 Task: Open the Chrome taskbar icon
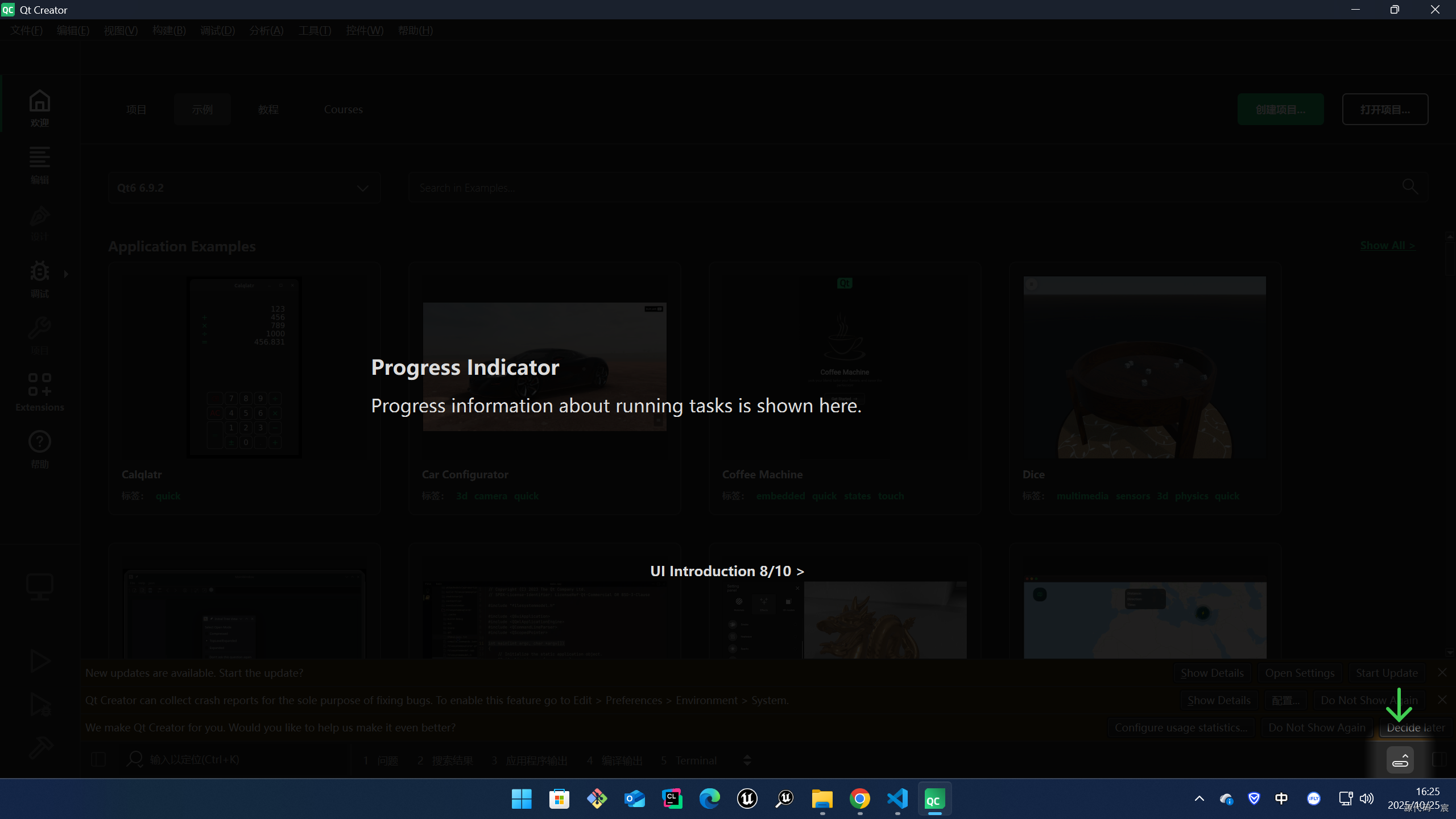[x=859, y=799]
